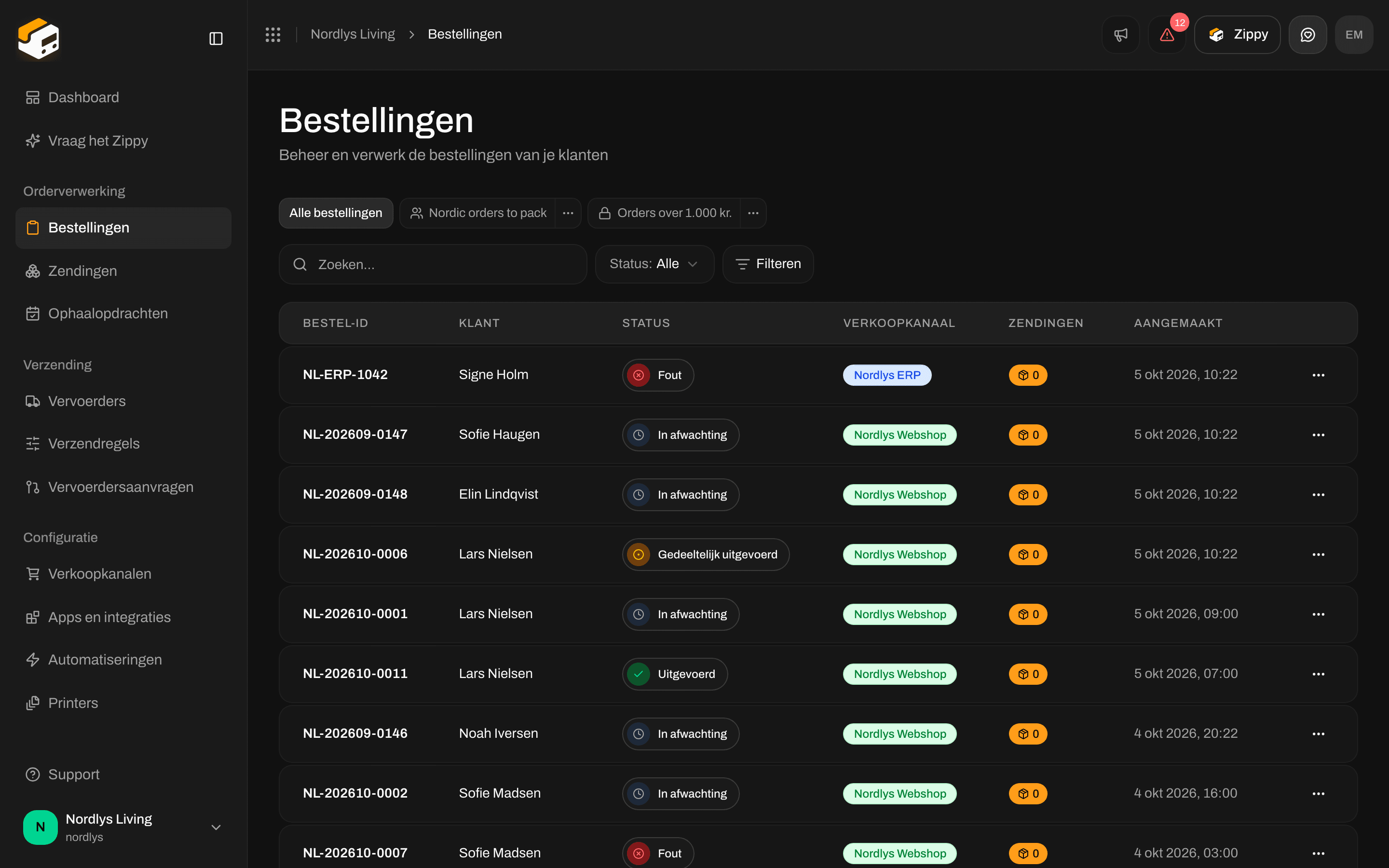Image resolution: width=1389 pixels, height=868 pixels.
Task: Select the Alle bestellingen tab
Action: (x=336, y=213)
